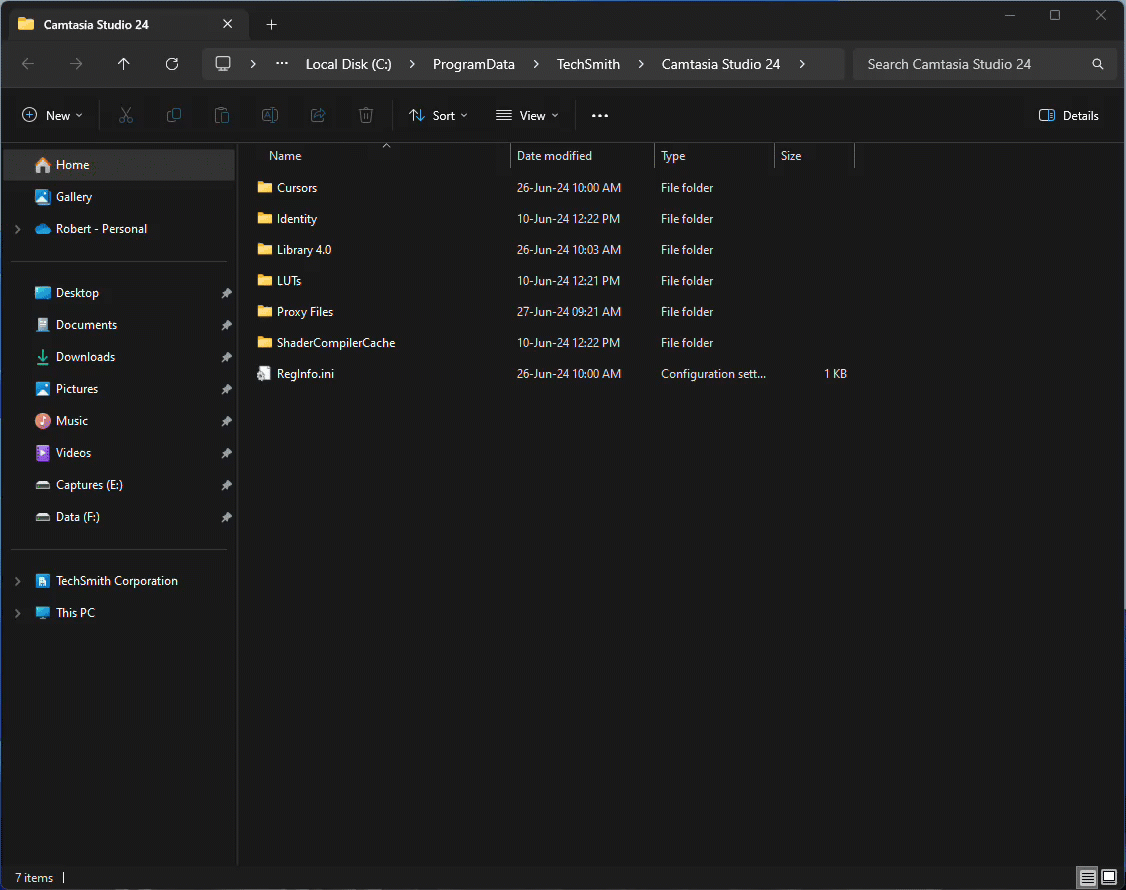Image resolution: width=1126 pixels, height=890 pixels.
Task: Open the See more menu
Action: click(599, 115)
